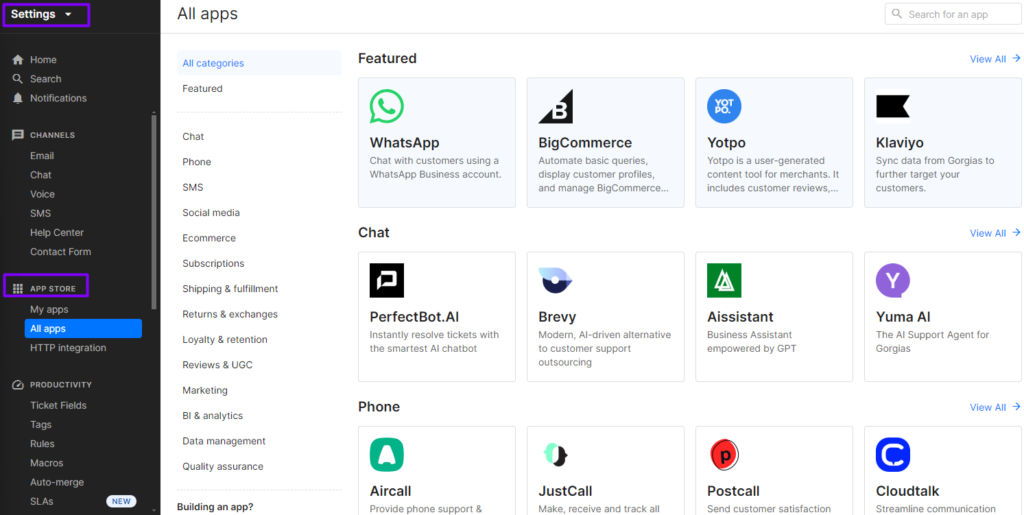Image resolution: width=1024 pixels, height=515 pixels.
Task: Filter by Social media category
Action: coord(211,213)
